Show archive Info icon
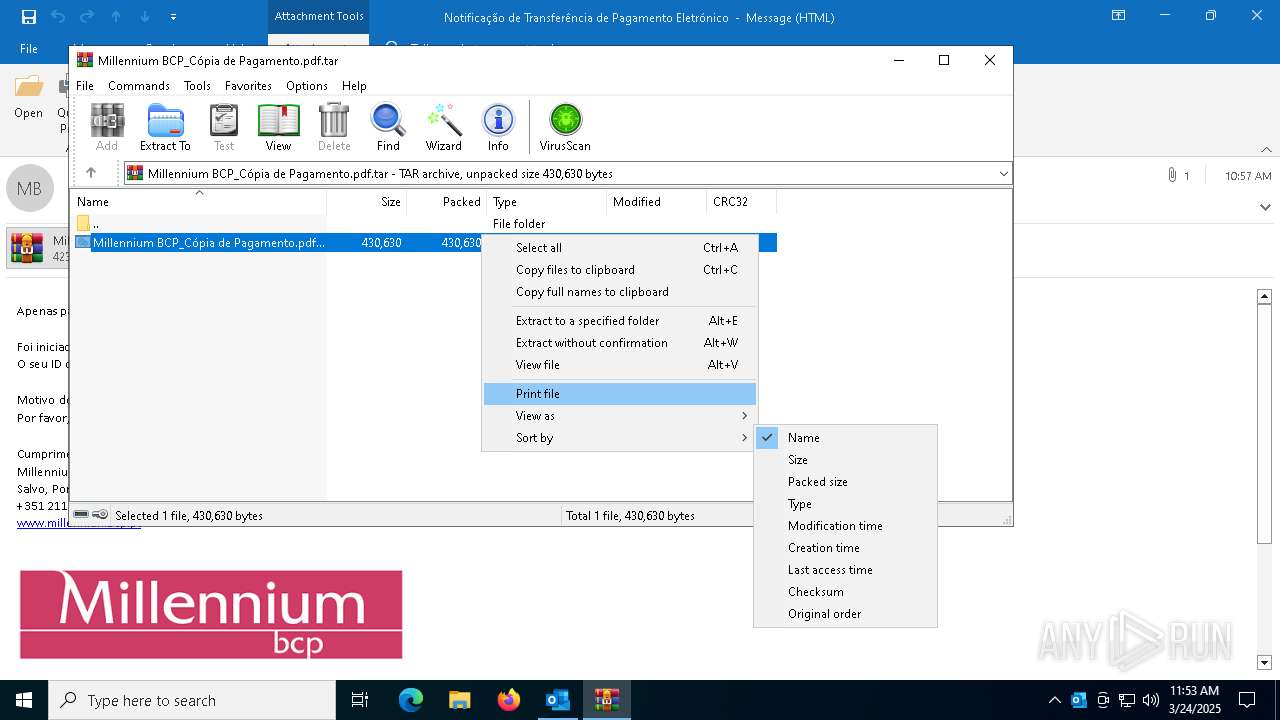The image size is (1280, 720). tap(498, 127)
